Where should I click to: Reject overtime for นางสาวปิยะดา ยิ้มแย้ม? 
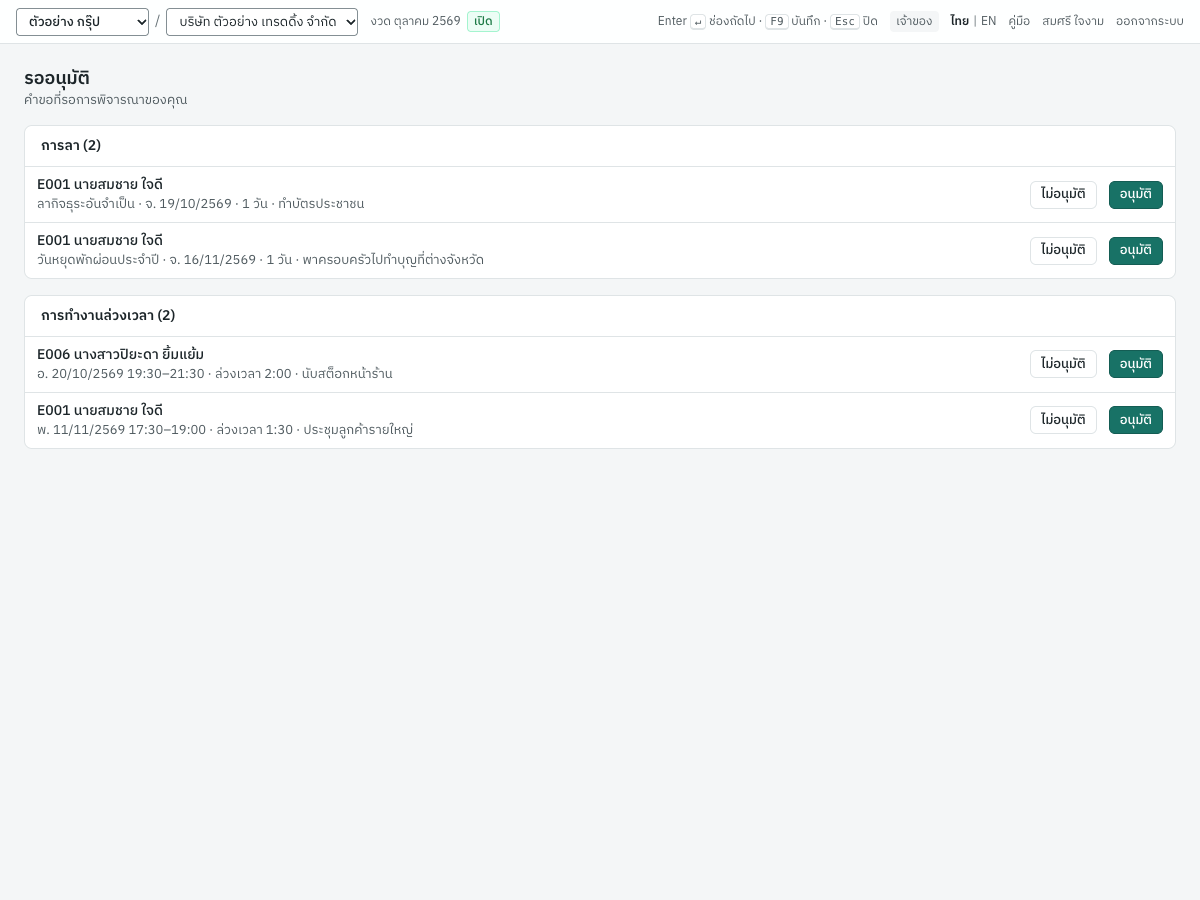pyautogui.click(x=1063, y=364)
